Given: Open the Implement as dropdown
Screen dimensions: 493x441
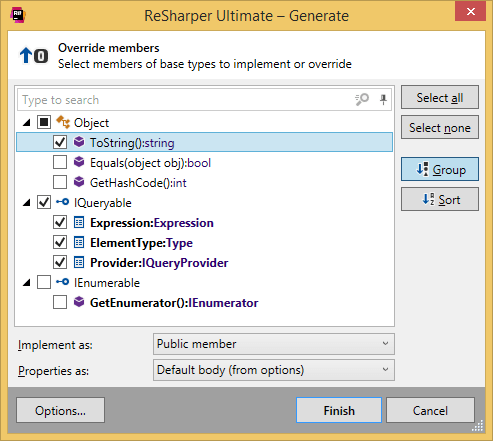Looking at the screenshot, I should 274,344.
